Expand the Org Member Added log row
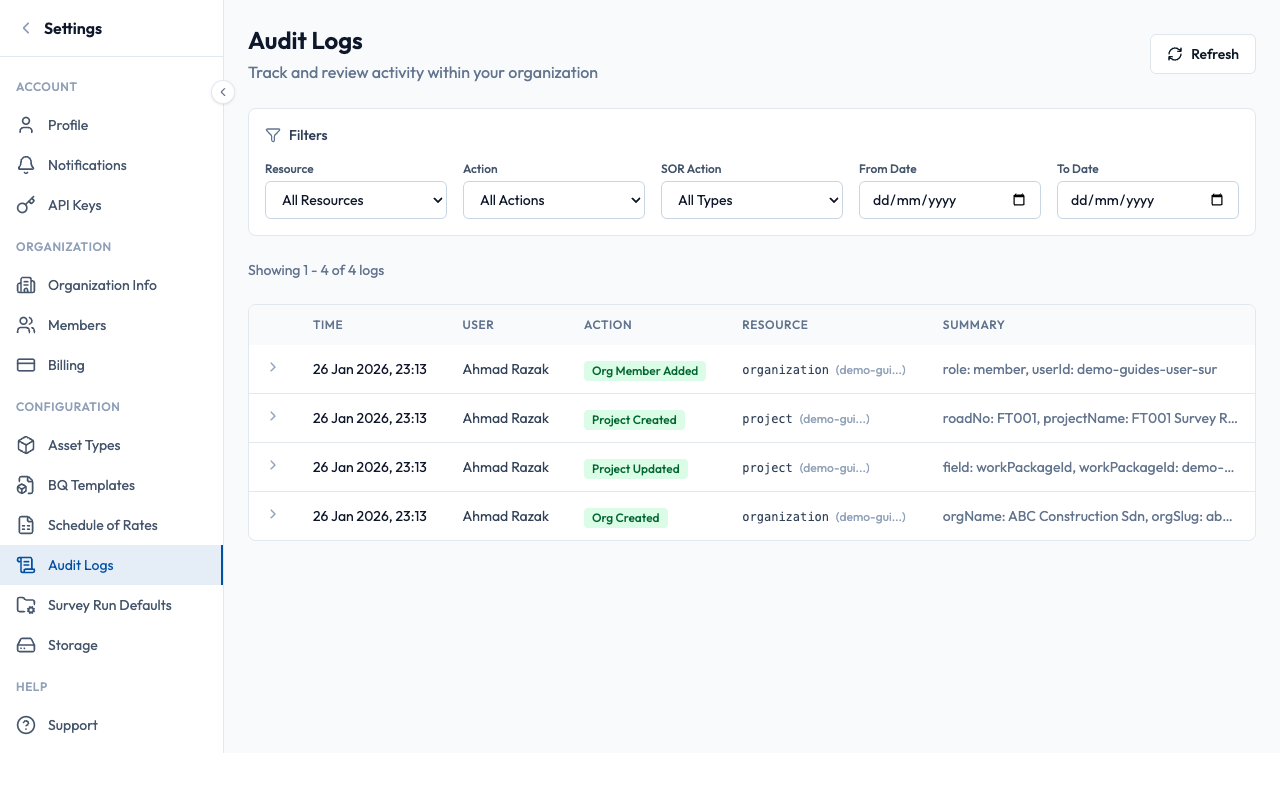1280x800 pixels. pyautogui.click(x=273, y=368)
